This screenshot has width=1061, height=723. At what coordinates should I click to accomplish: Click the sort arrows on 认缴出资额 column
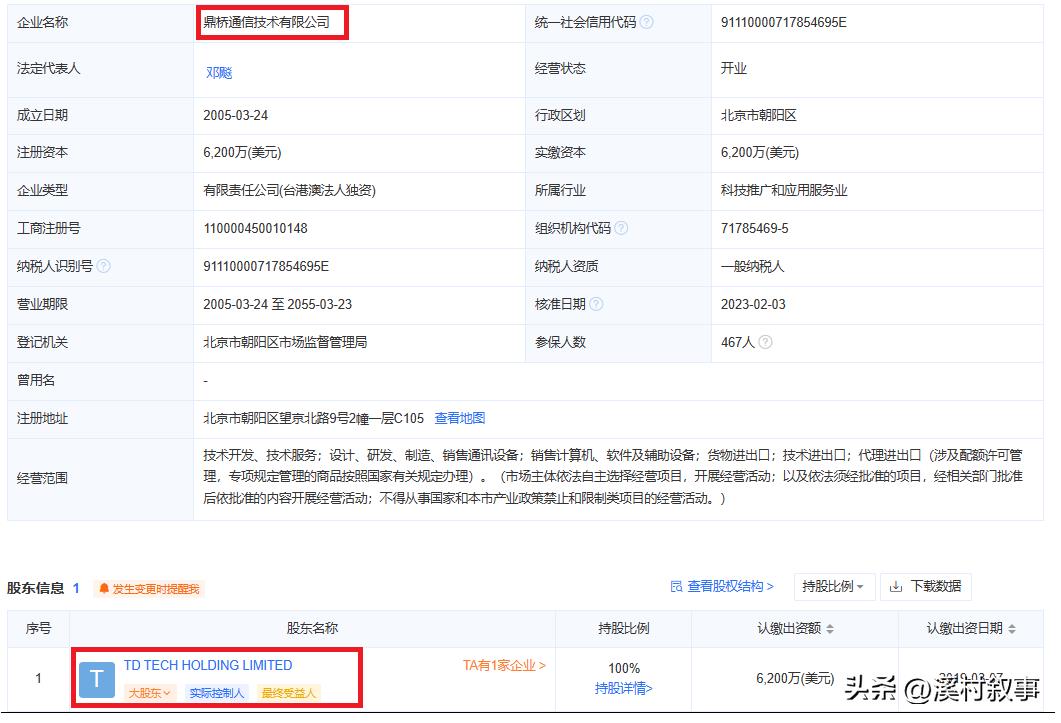pos(830,629)
